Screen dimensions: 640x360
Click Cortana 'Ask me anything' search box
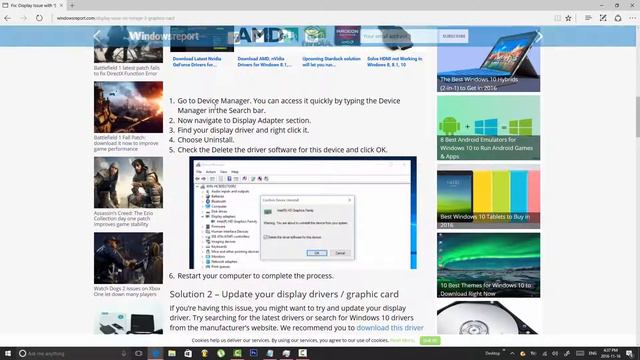tap(73, 353)
